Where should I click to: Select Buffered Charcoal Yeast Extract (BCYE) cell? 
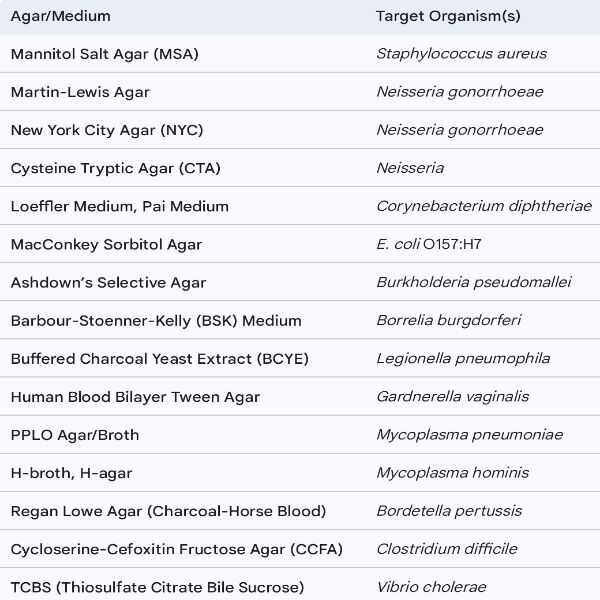coord(160,358)
